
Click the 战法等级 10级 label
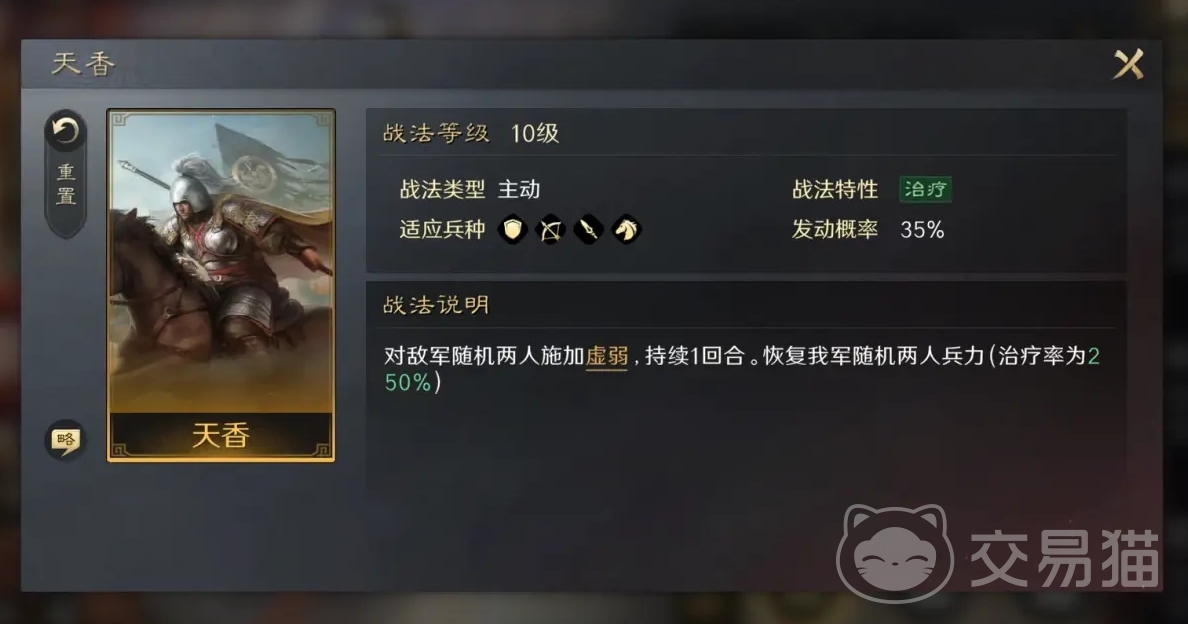(471, 133)
